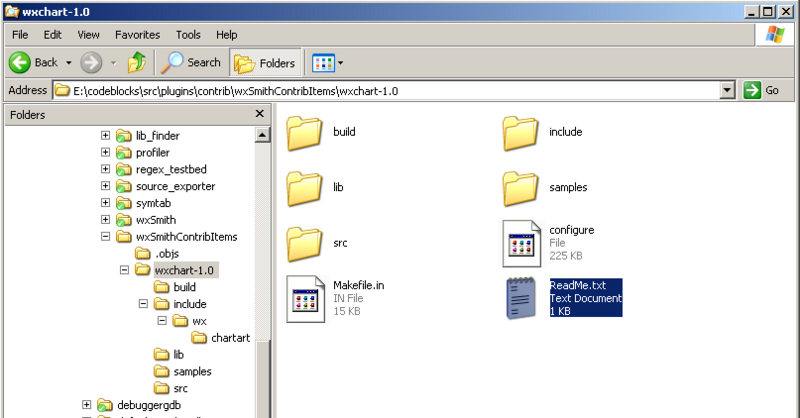The width and height of the screenshot is (800, 418).
Task: Click the Go button
Action: point(761,91)
